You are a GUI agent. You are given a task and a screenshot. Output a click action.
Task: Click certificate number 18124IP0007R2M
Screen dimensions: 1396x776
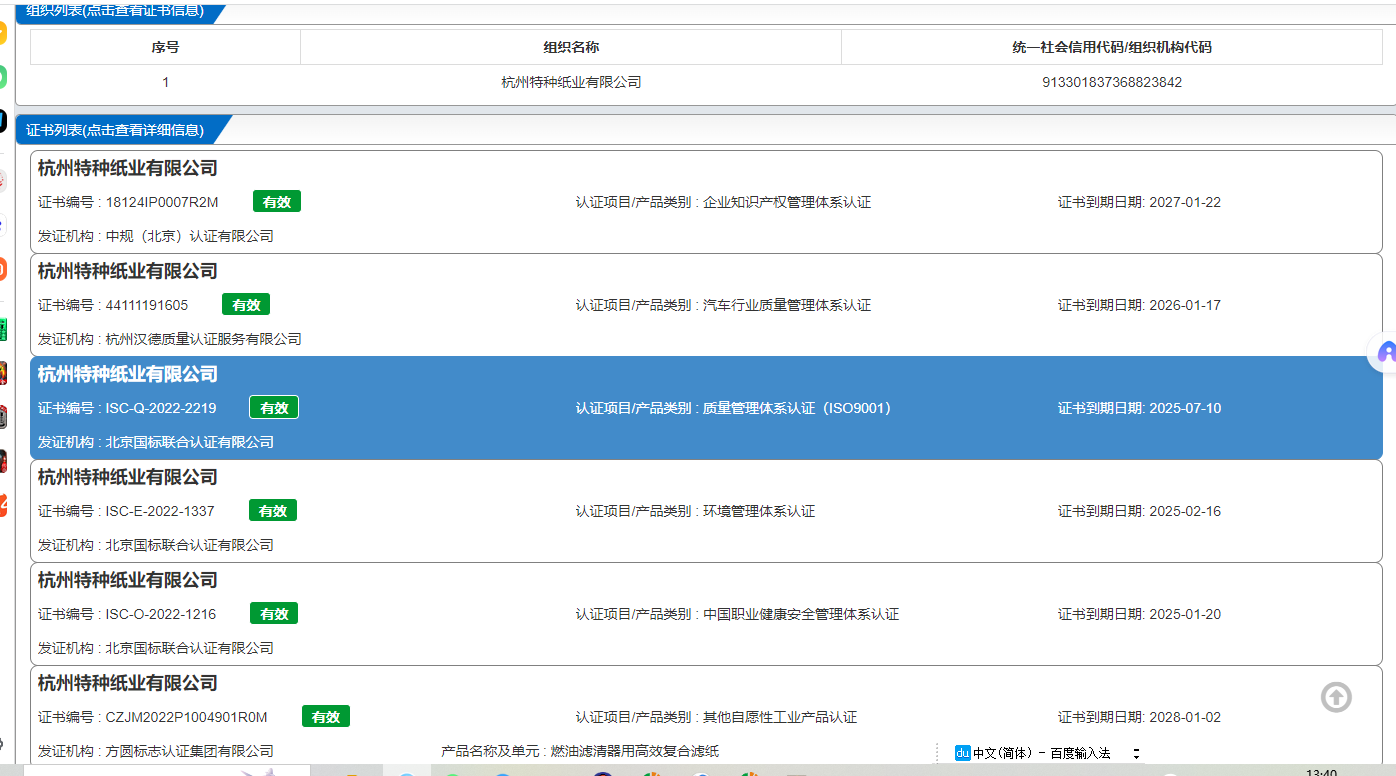(162, 202)
